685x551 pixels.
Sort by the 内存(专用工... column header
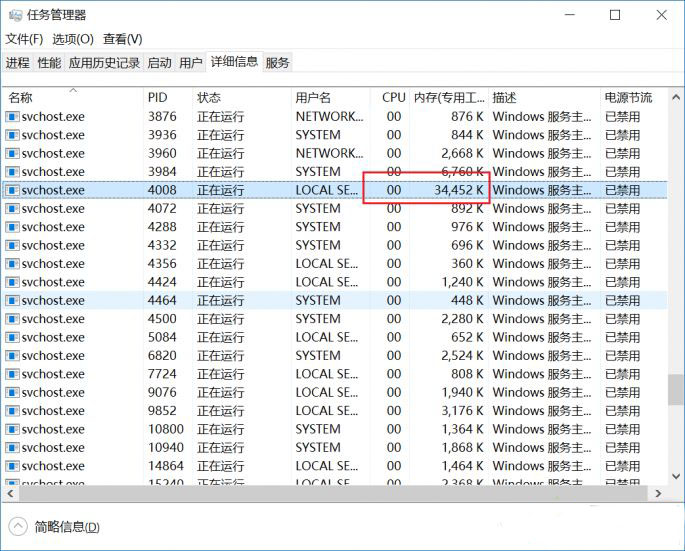[x=449, y=97]
